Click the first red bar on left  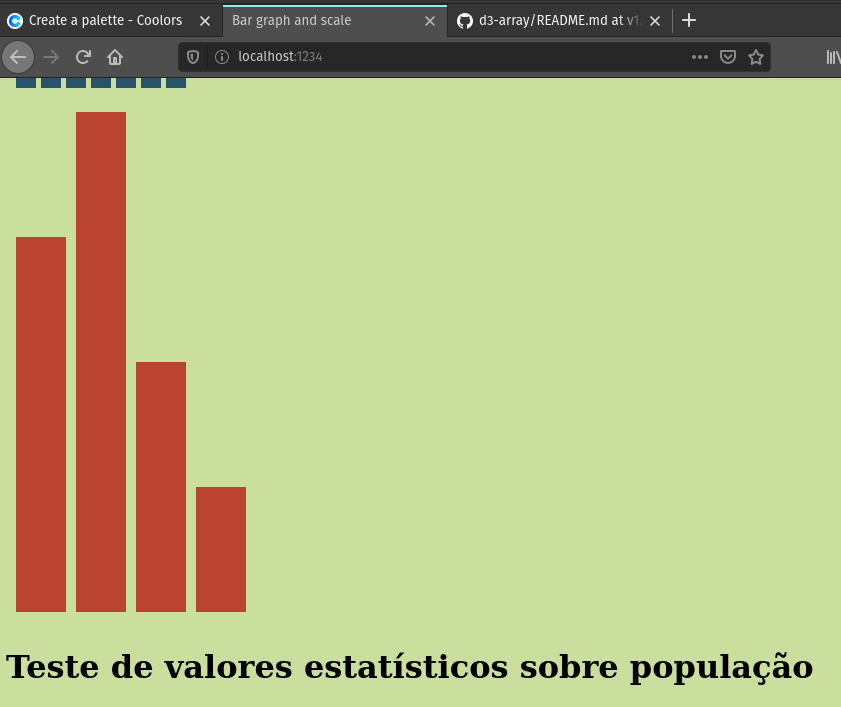click(41, 424)
